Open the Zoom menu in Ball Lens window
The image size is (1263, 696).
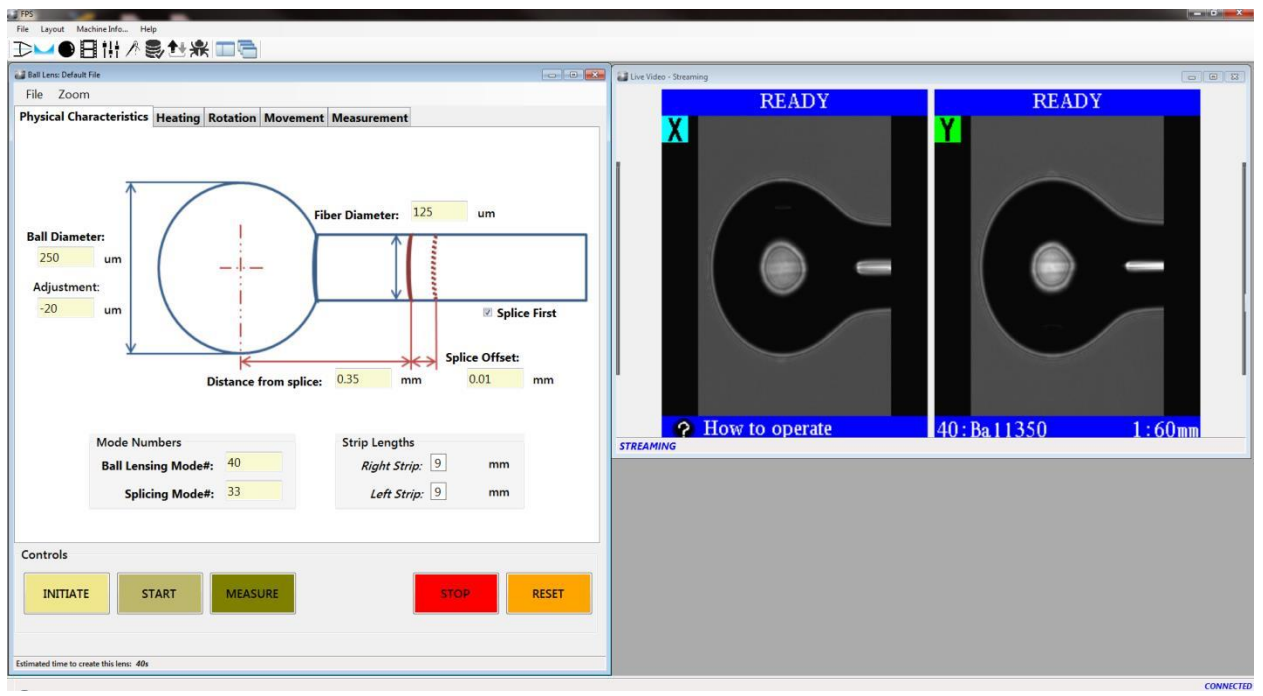pyautogui.click(x=74, y=95)
